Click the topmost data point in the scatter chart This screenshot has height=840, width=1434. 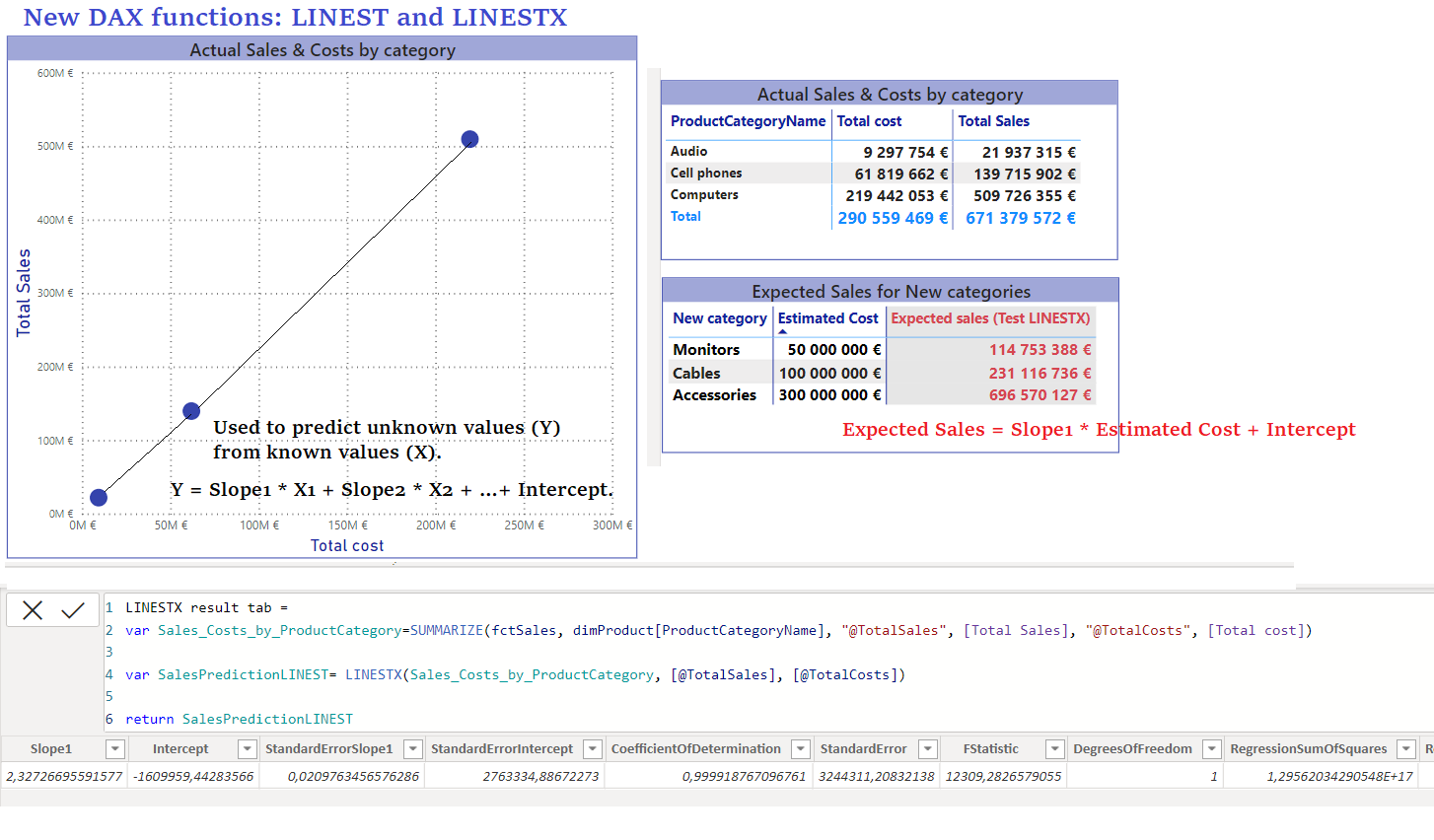tap(469, 138)
